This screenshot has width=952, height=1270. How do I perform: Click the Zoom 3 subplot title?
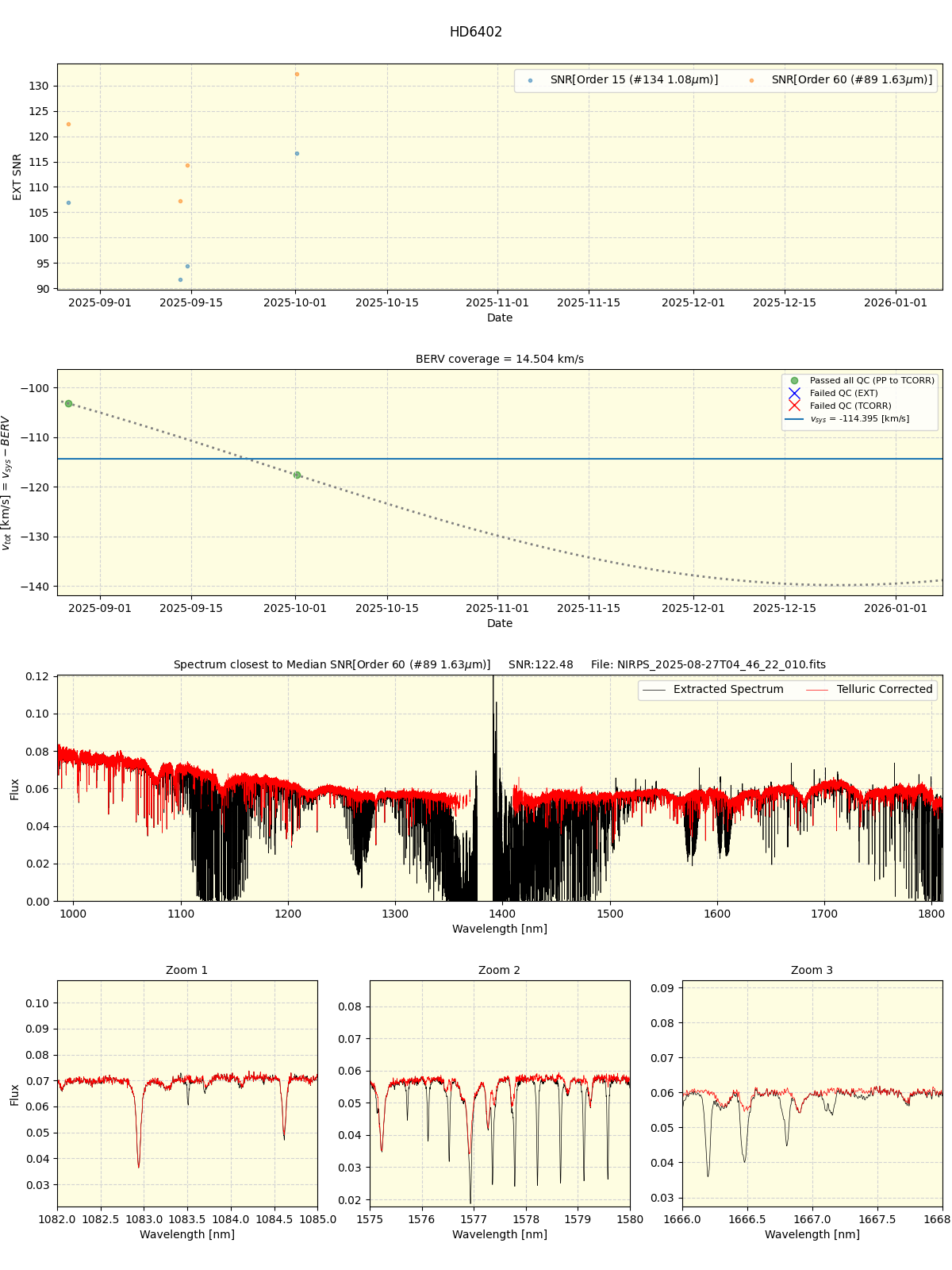tap(812, 971)
